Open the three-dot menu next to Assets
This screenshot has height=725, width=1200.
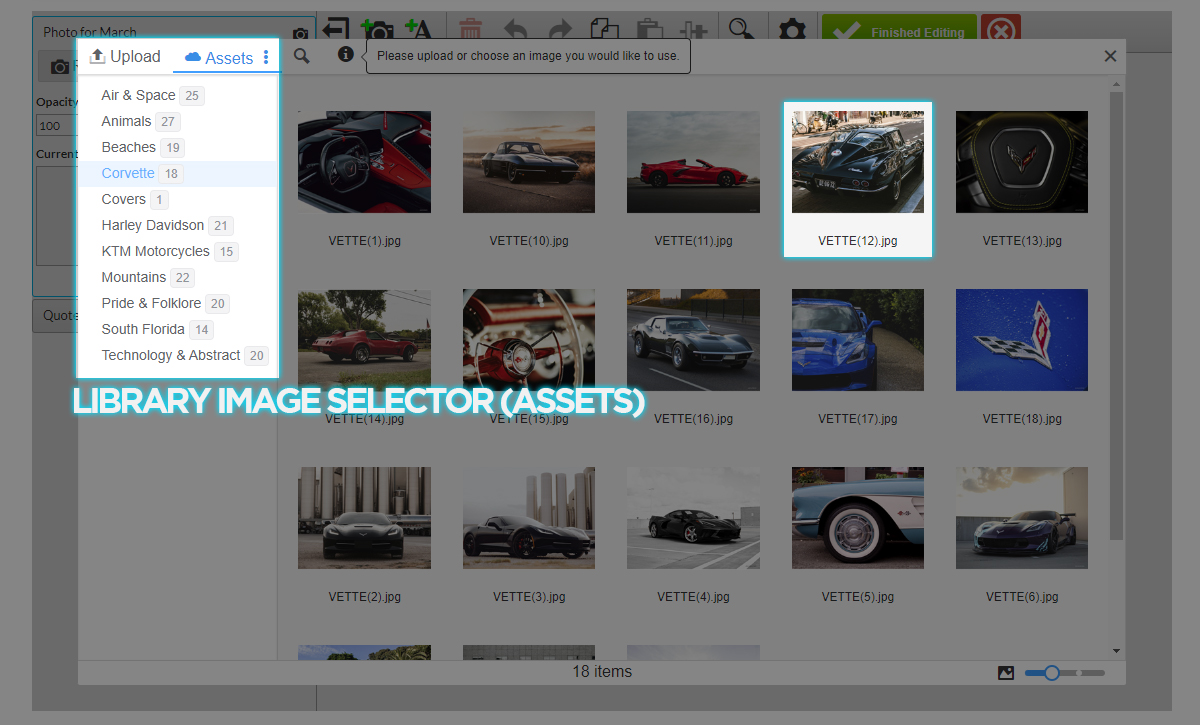266,57
